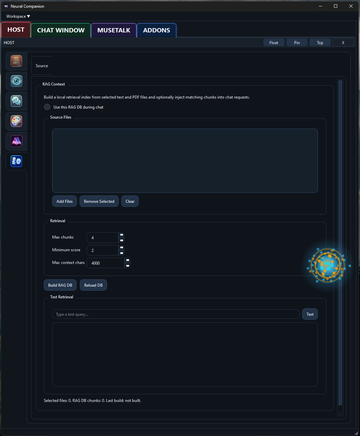Viewport: 360px width, 436px height.
Task: Decrease the Minimum score value
Action: 122,253
